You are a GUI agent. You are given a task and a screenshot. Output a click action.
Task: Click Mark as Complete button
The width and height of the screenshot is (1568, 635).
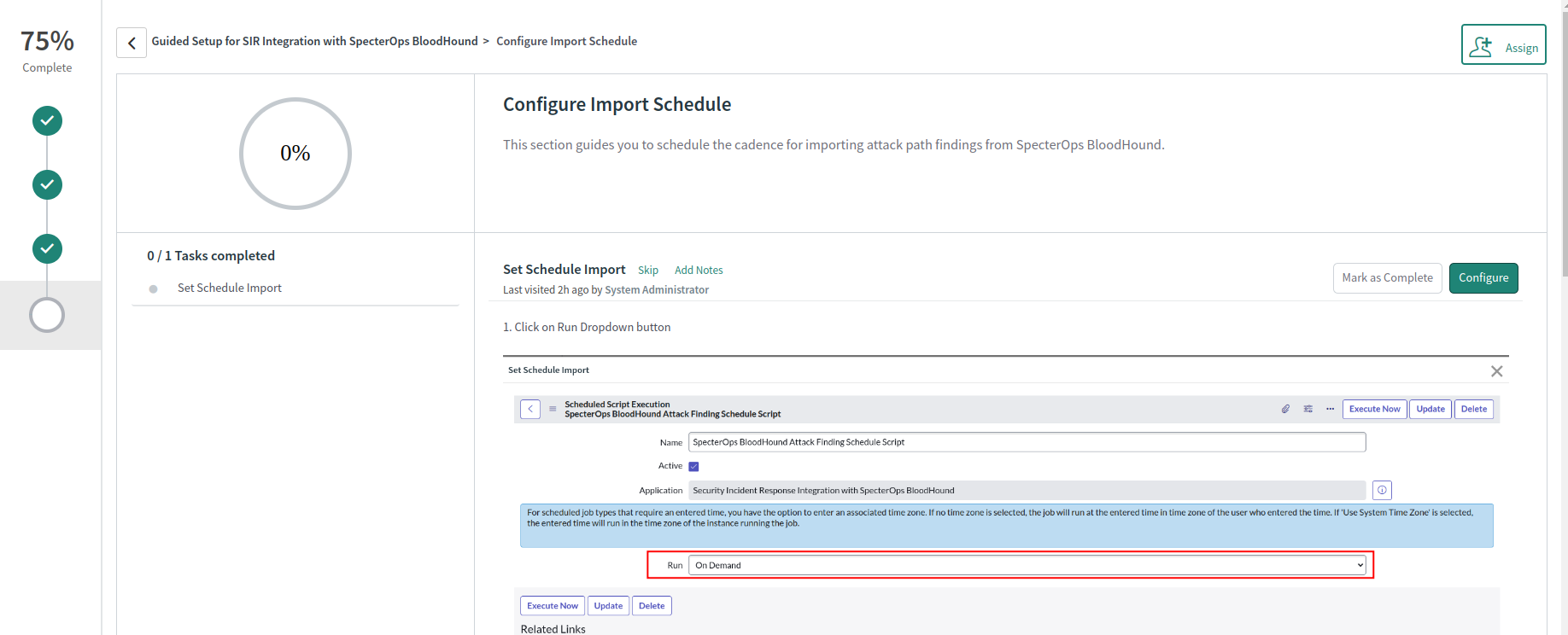(1387, 278)
